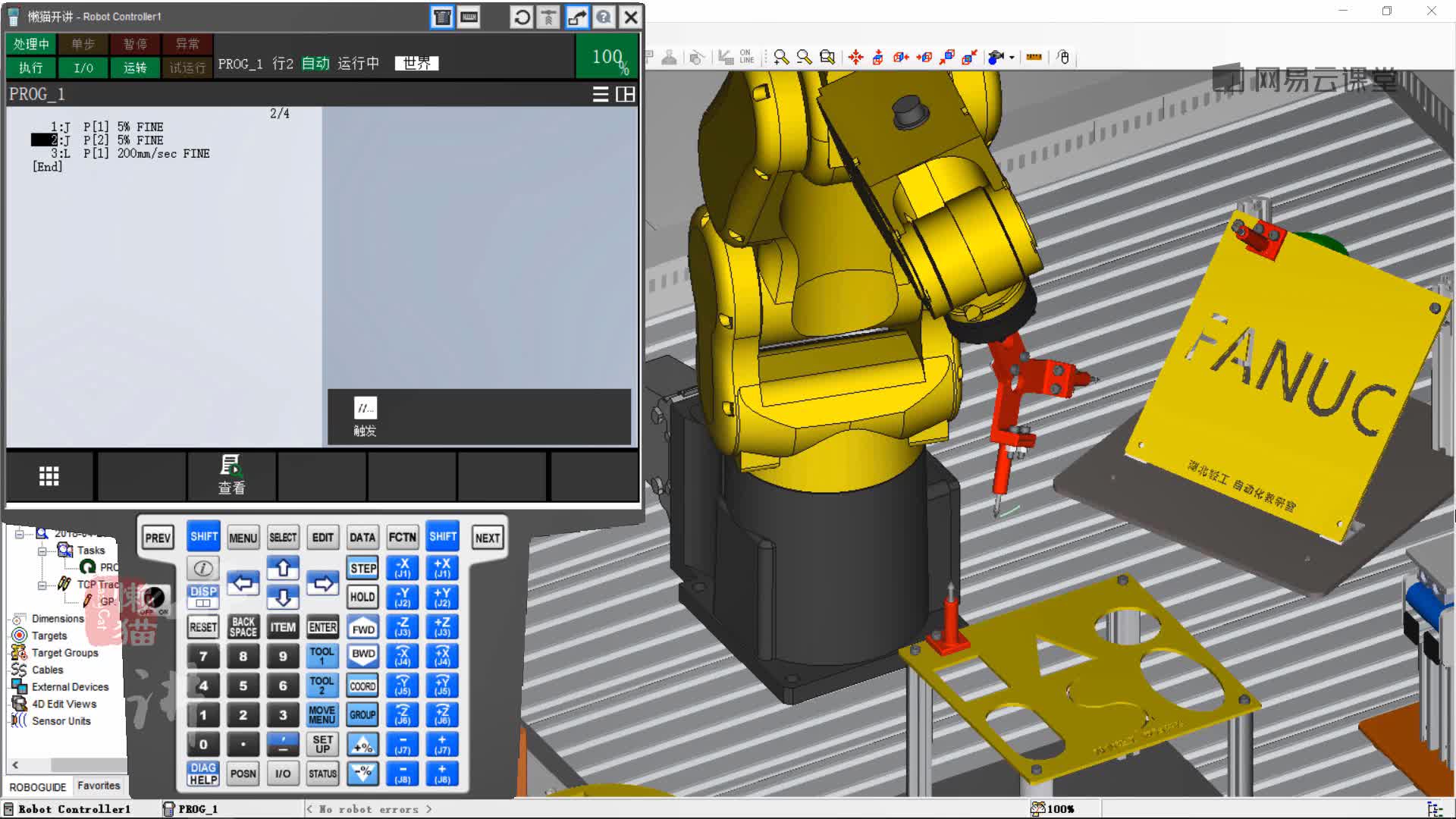Click the red center view arrows icon

(x=855, y=58)
